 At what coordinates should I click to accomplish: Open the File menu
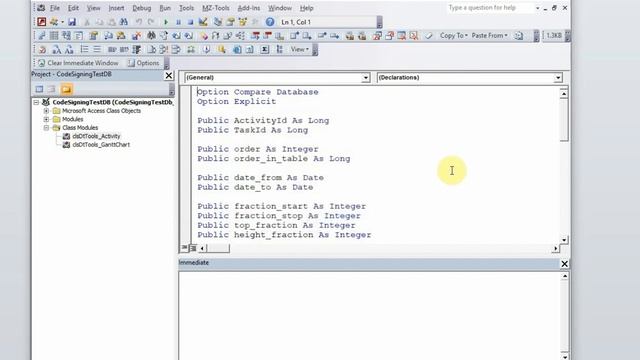[55, 8]
